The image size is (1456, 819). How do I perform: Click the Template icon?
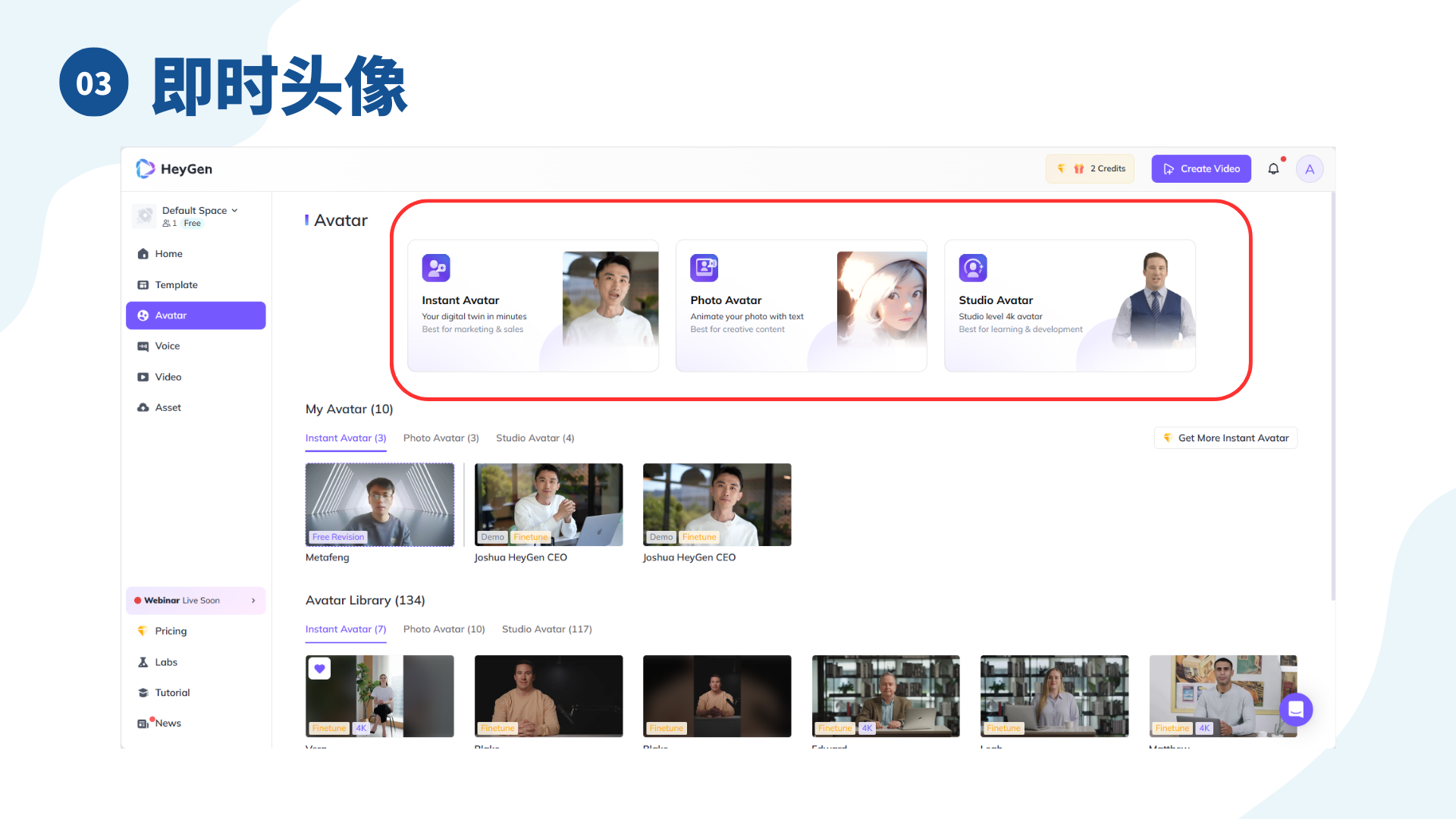tap(143, 285)
